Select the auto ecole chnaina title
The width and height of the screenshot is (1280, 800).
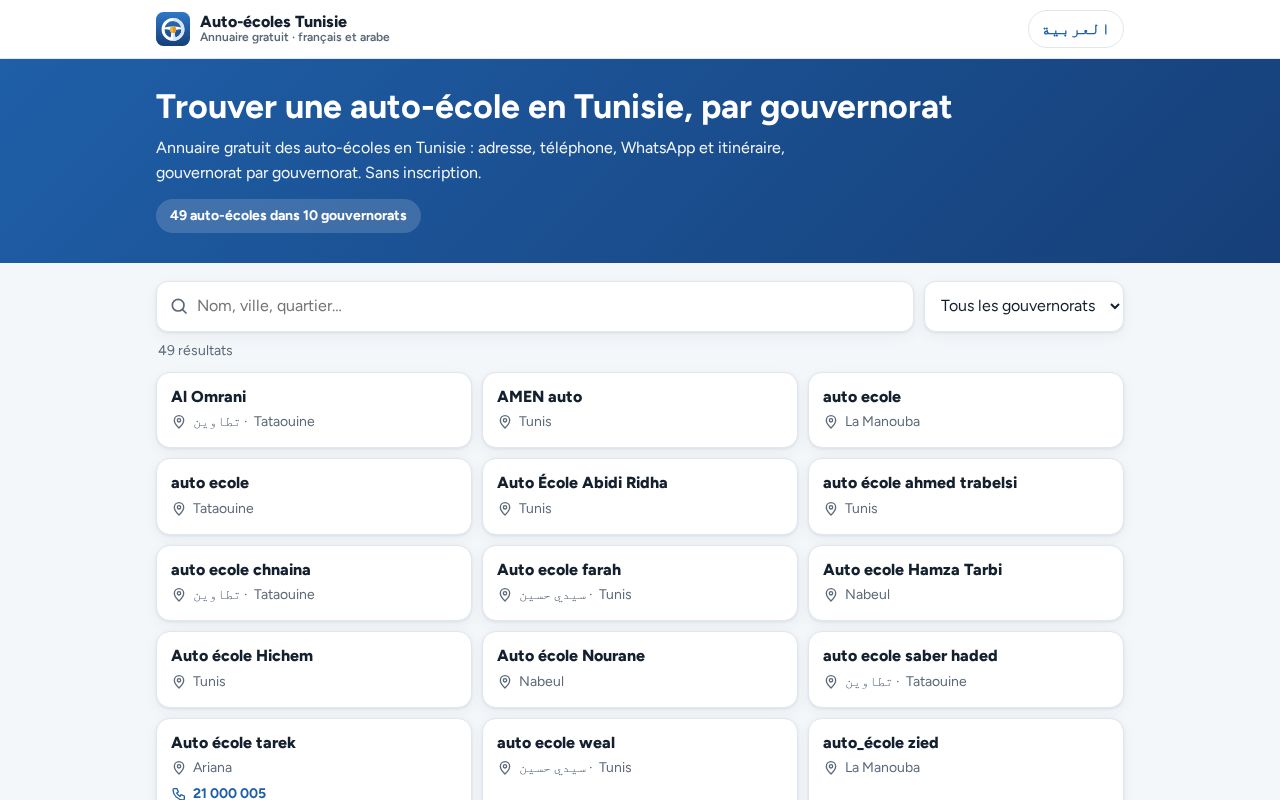click(x=241, y=570)
